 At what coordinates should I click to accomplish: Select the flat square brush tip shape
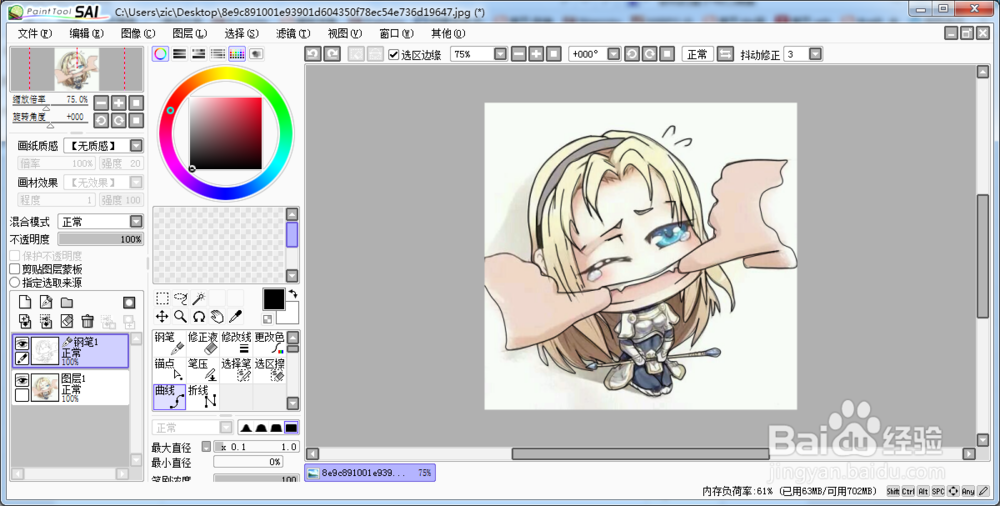(x=291, y=428)
